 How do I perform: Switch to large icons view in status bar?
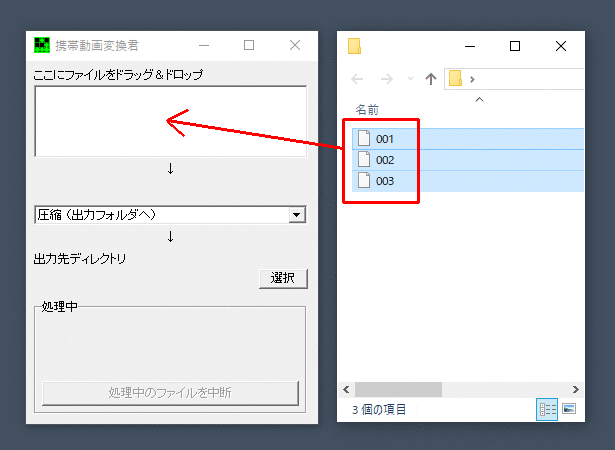pyautogui.click(x=569, y=409)
